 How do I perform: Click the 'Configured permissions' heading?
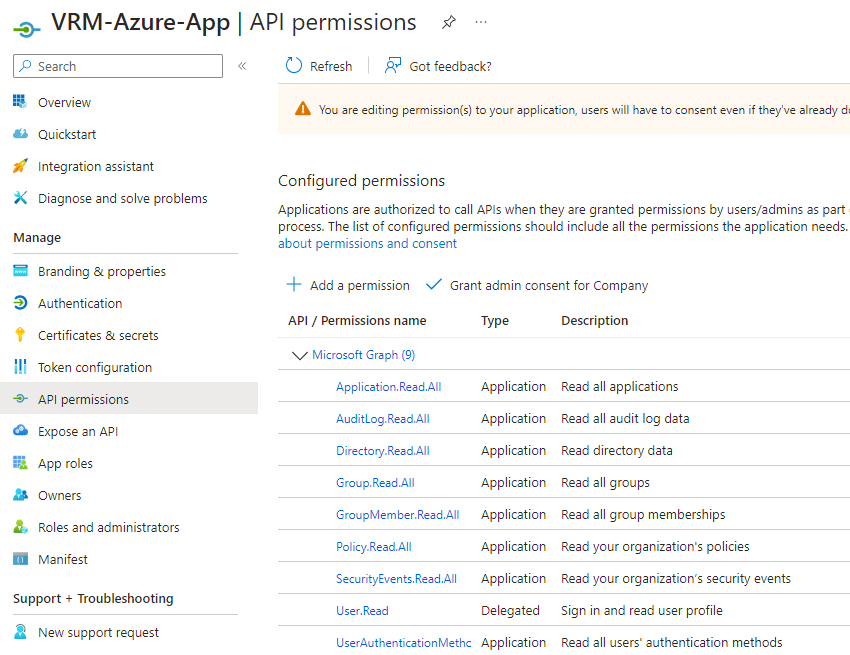[361, 181]
